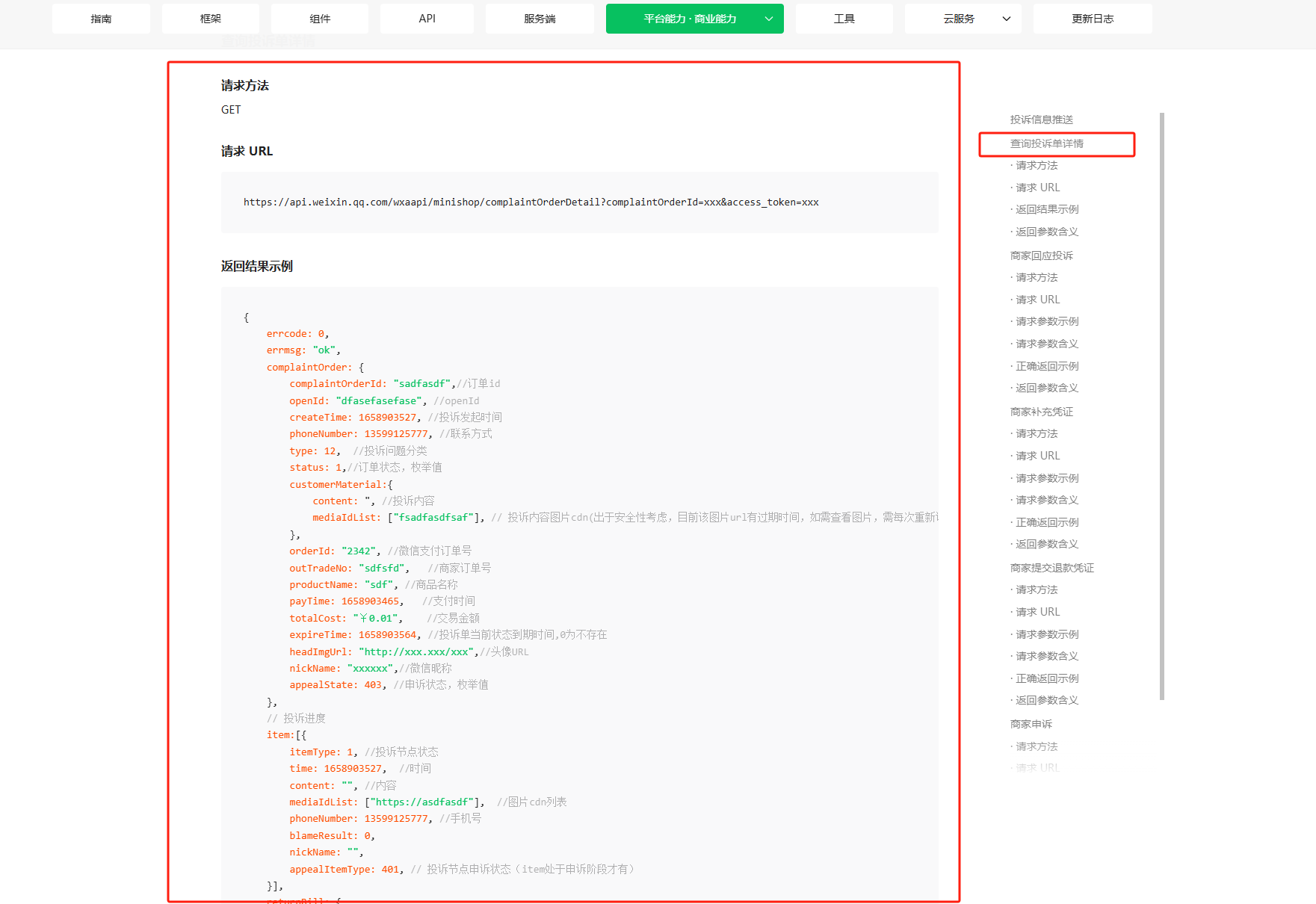This screenshot has height=904, width=1316.
Task: Expand the 平台能力·商业能力 dropdown chevron
Action: pos(769,19)
